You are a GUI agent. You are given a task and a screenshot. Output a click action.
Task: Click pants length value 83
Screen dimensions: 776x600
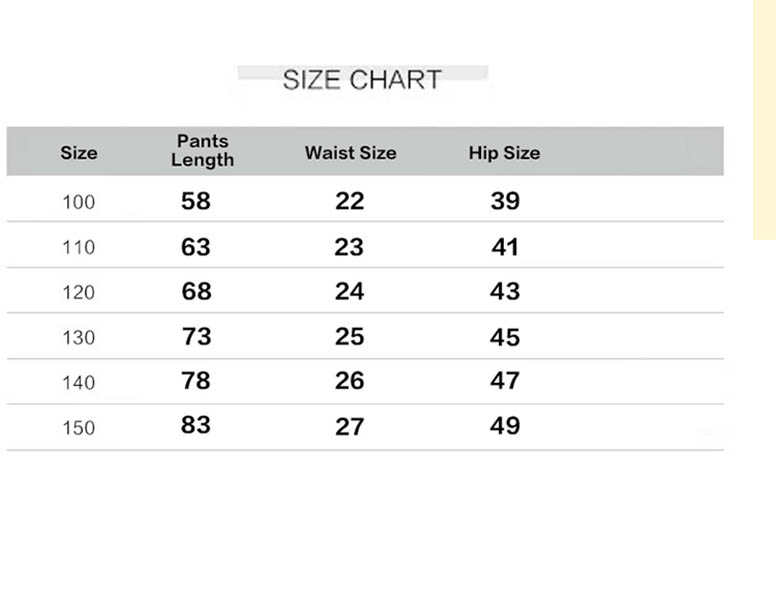(196, 425)
